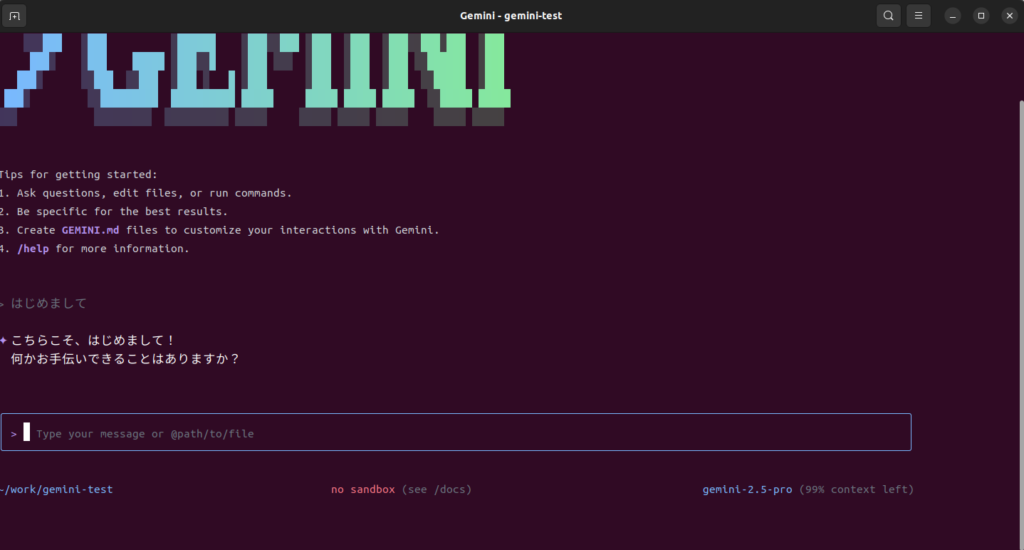Click the /help command text
The width and height of the screenshot is (1024, 550).
pyautogui.click(x=33, y=248)
